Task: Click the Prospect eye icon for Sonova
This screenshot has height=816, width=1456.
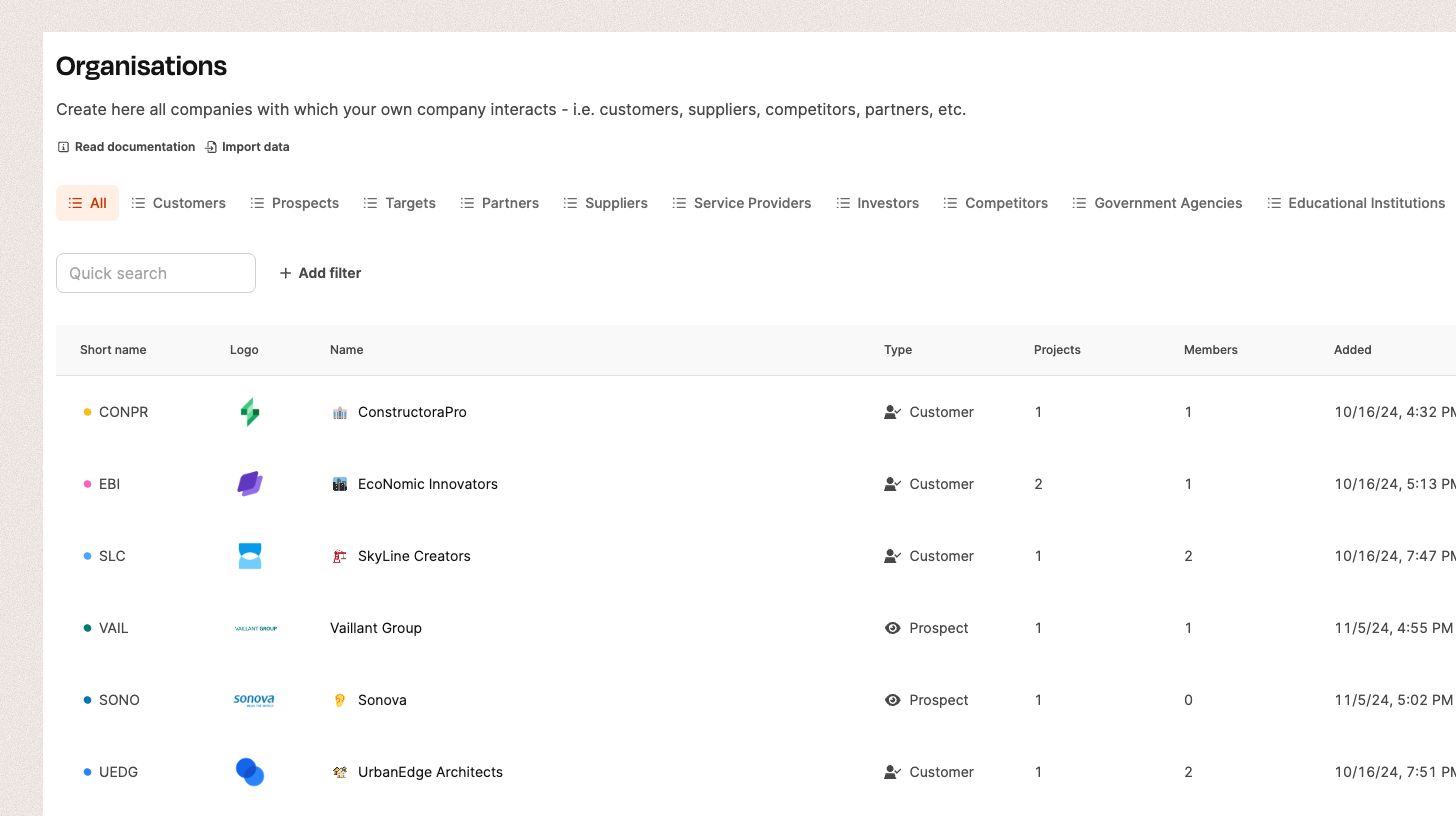Action: pyautogui.click(x=893, y=700)
